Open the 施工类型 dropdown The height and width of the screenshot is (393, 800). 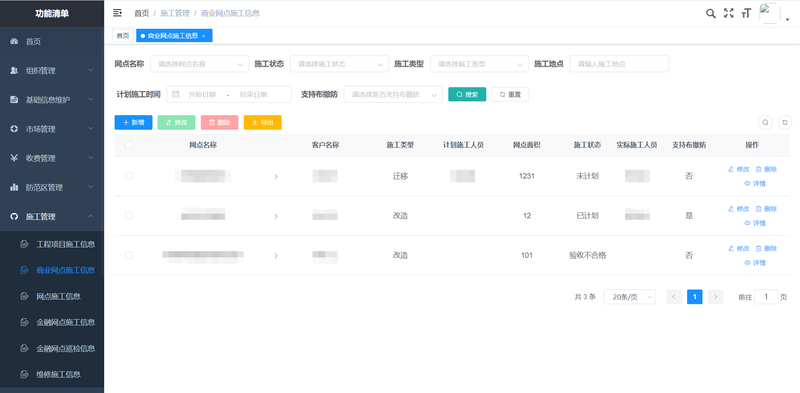479,64
